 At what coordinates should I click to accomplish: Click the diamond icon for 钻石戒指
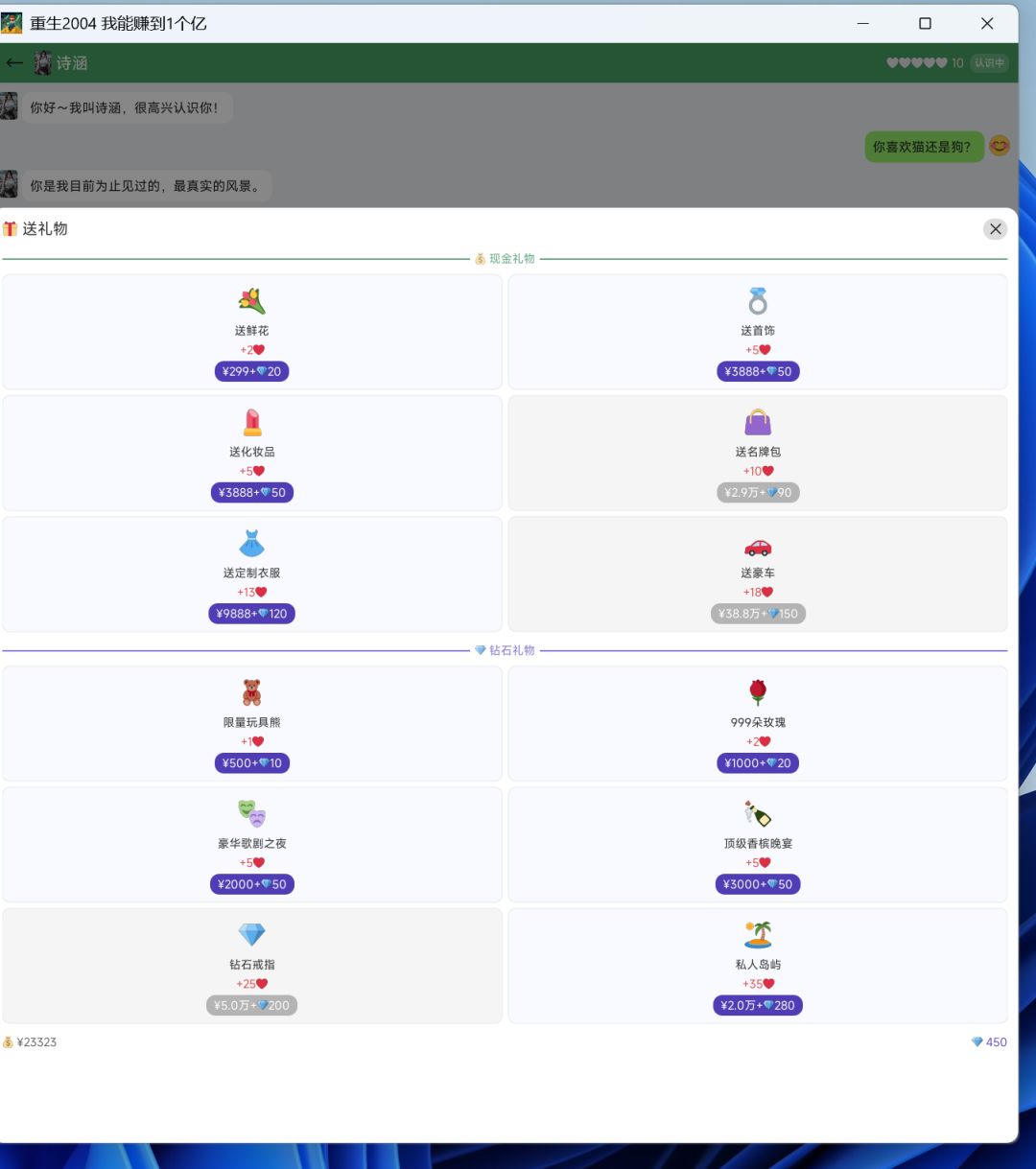click(x=251, y=934)
